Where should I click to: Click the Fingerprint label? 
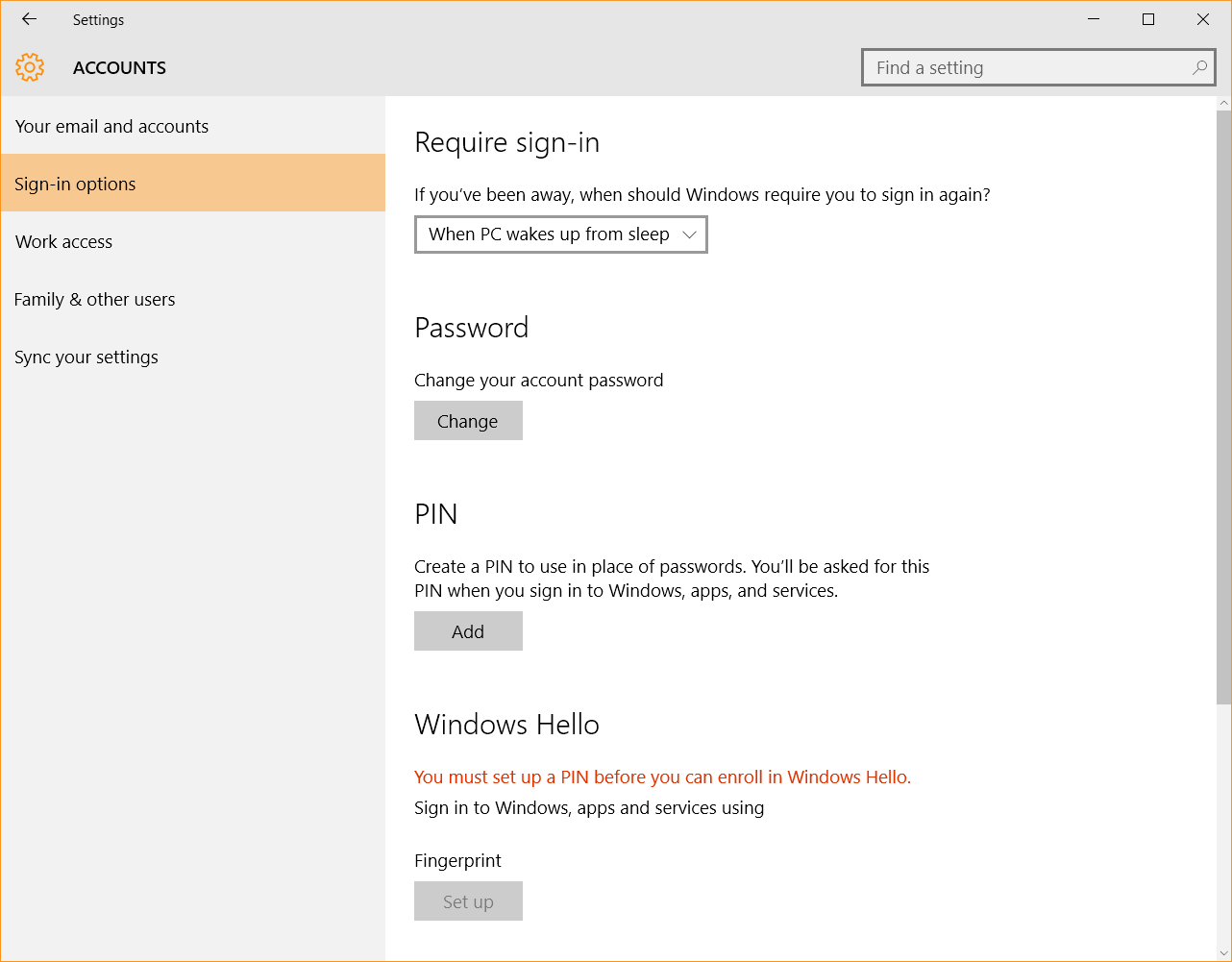point(457,860)
